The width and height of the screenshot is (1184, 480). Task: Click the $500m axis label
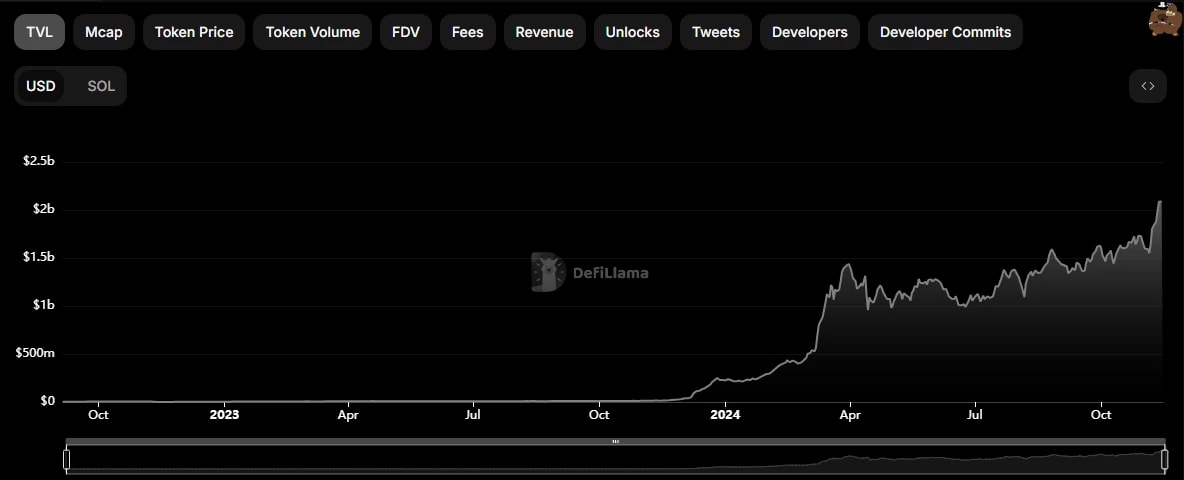35,353
